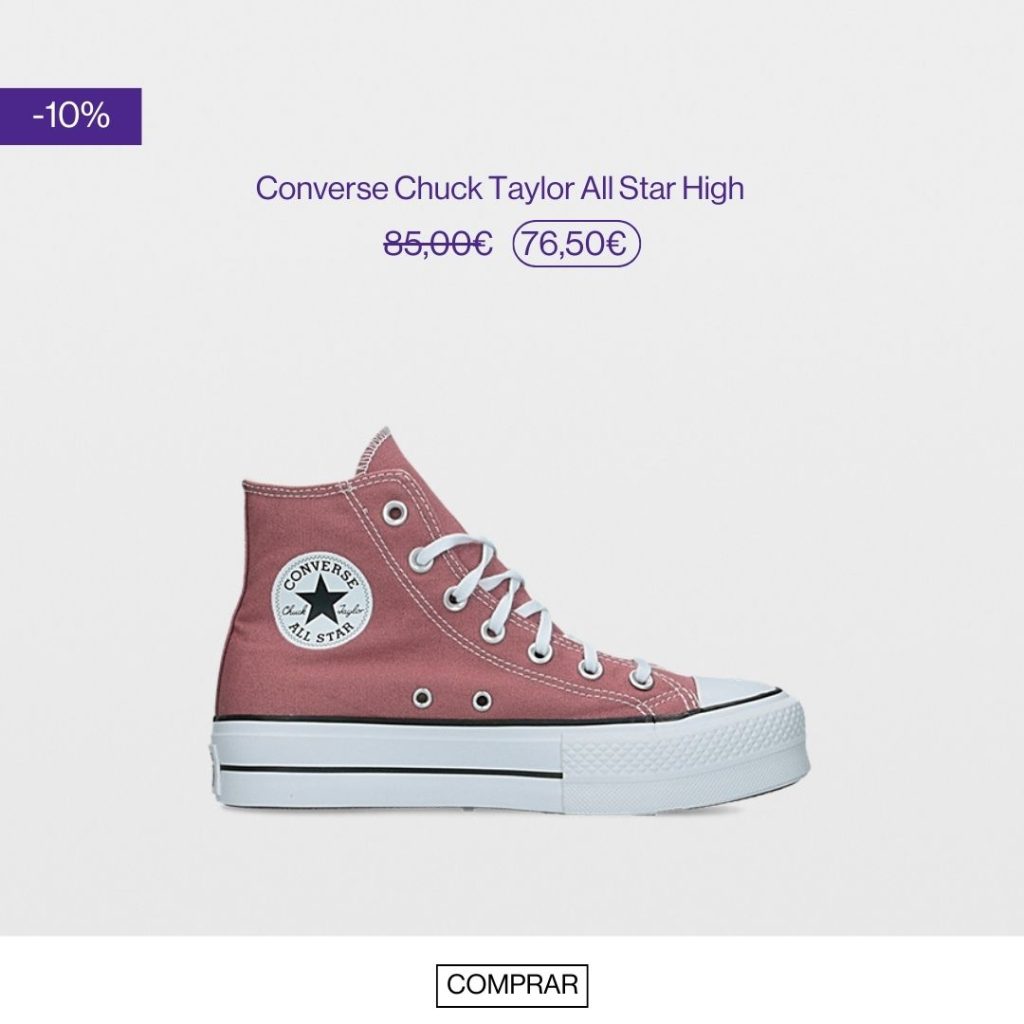1024x1024 pixels.
Task: Click the right side ventilation eyelet
Action: point(482,701)
